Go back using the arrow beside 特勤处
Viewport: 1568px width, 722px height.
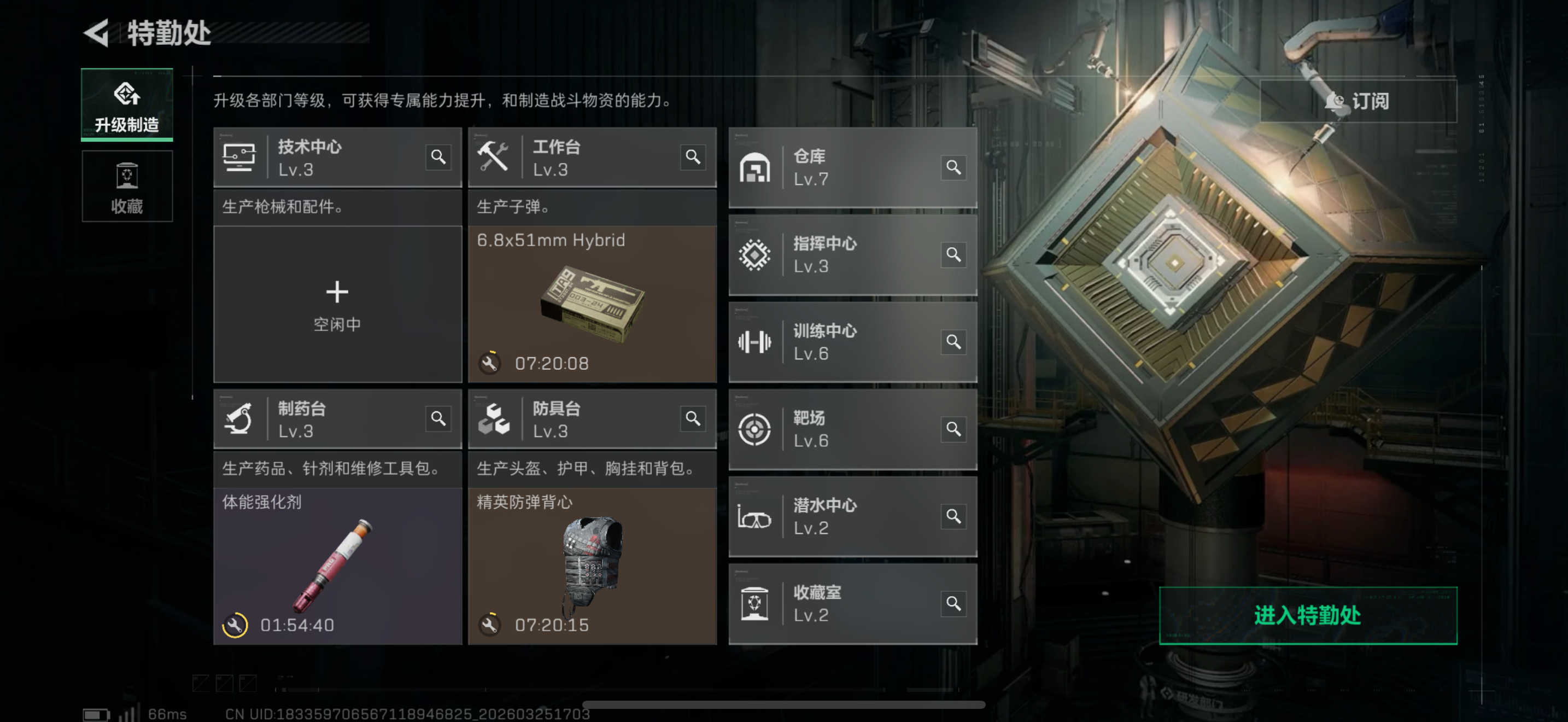tap(96, 32)
